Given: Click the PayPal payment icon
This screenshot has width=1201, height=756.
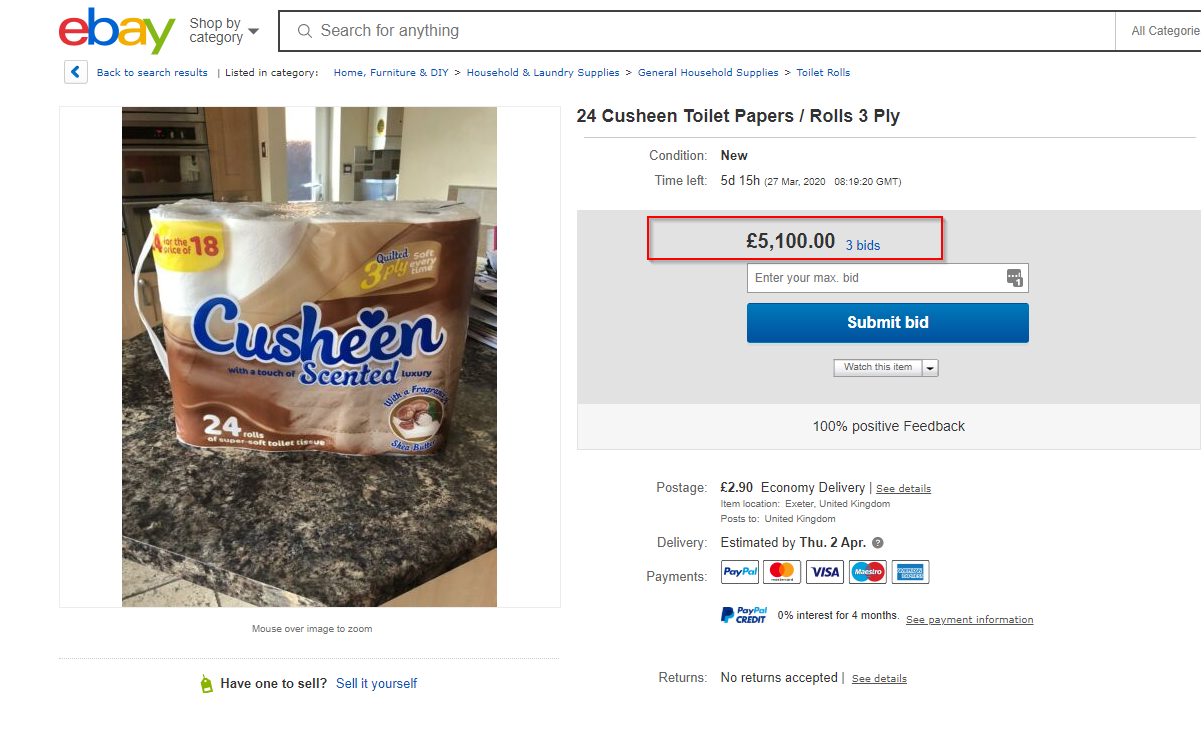Looking at the screenshot, I should 740,572.
